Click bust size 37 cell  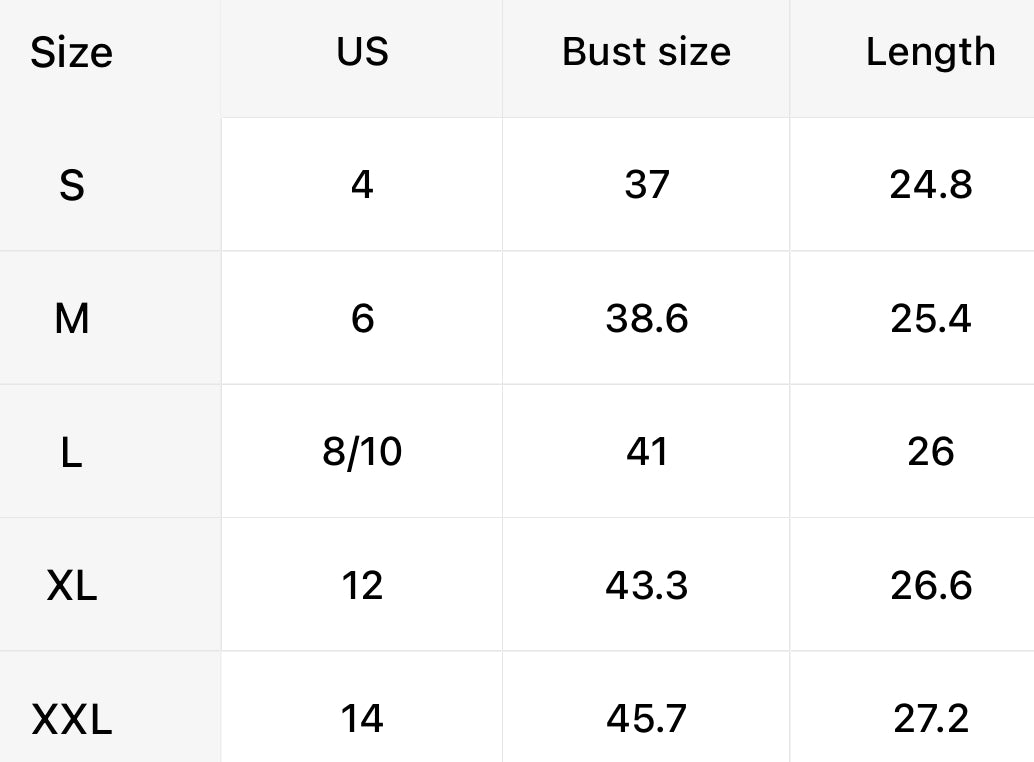pyautogui.click(x=646, y=185)
